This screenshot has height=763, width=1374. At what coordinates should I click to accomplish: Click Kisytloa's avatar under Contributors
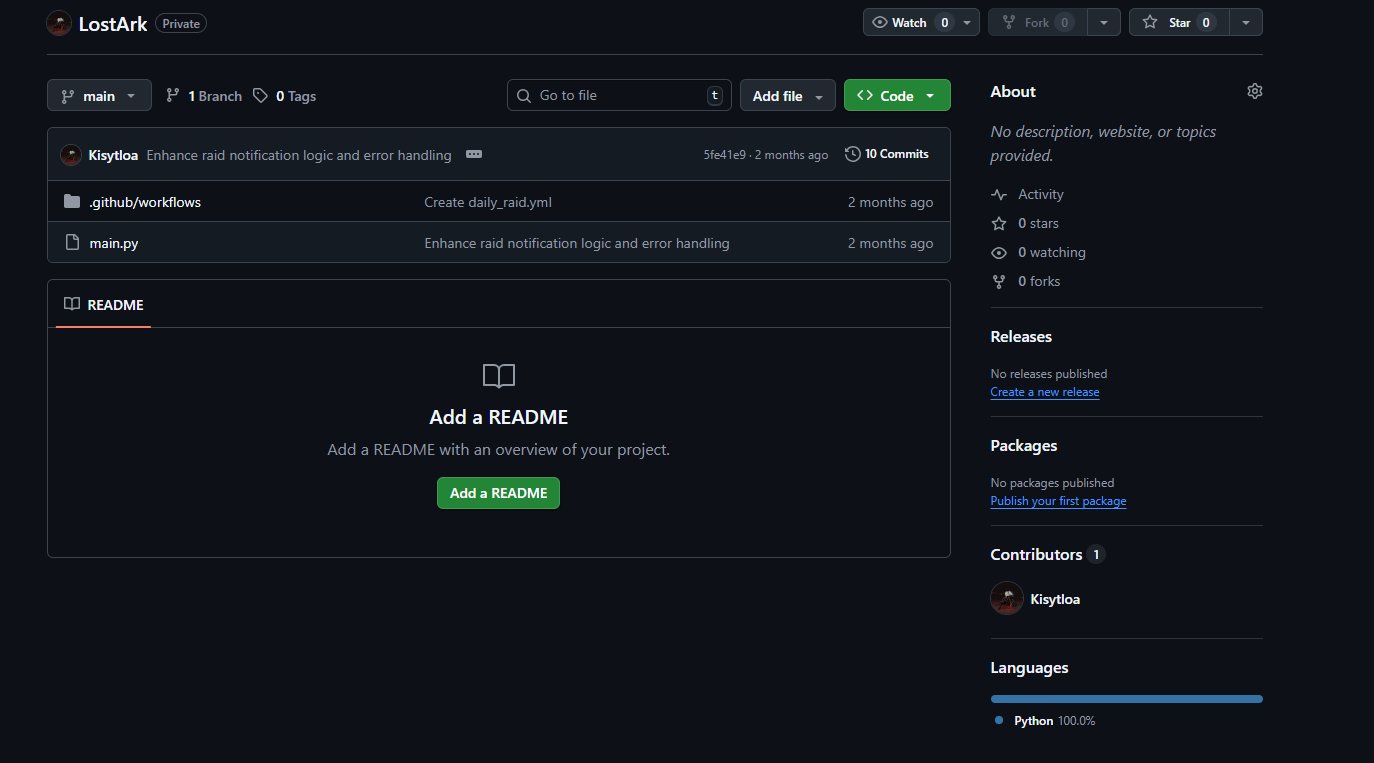point(1007,598)
